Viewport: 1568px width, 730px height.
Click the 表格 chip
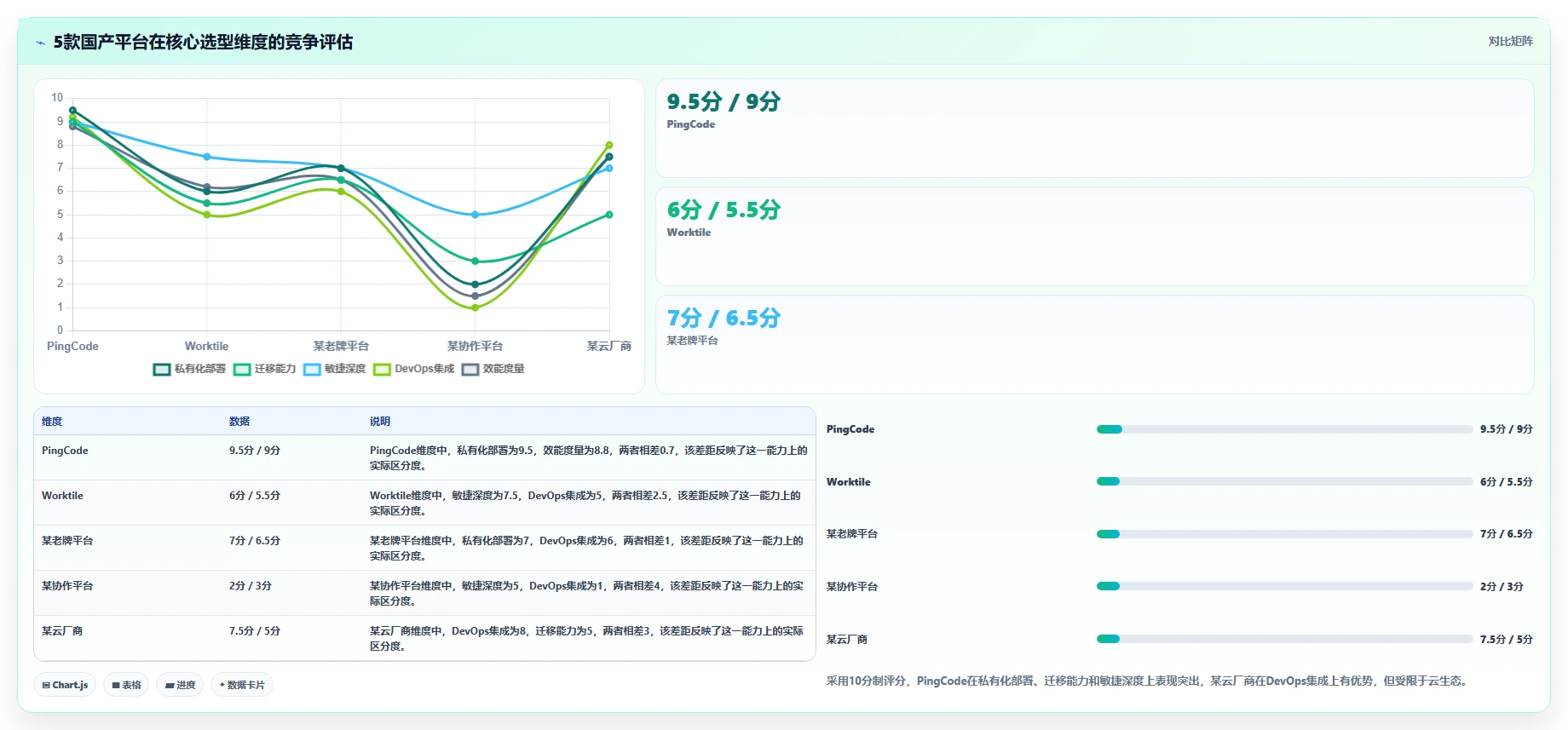tap(126, 685)
